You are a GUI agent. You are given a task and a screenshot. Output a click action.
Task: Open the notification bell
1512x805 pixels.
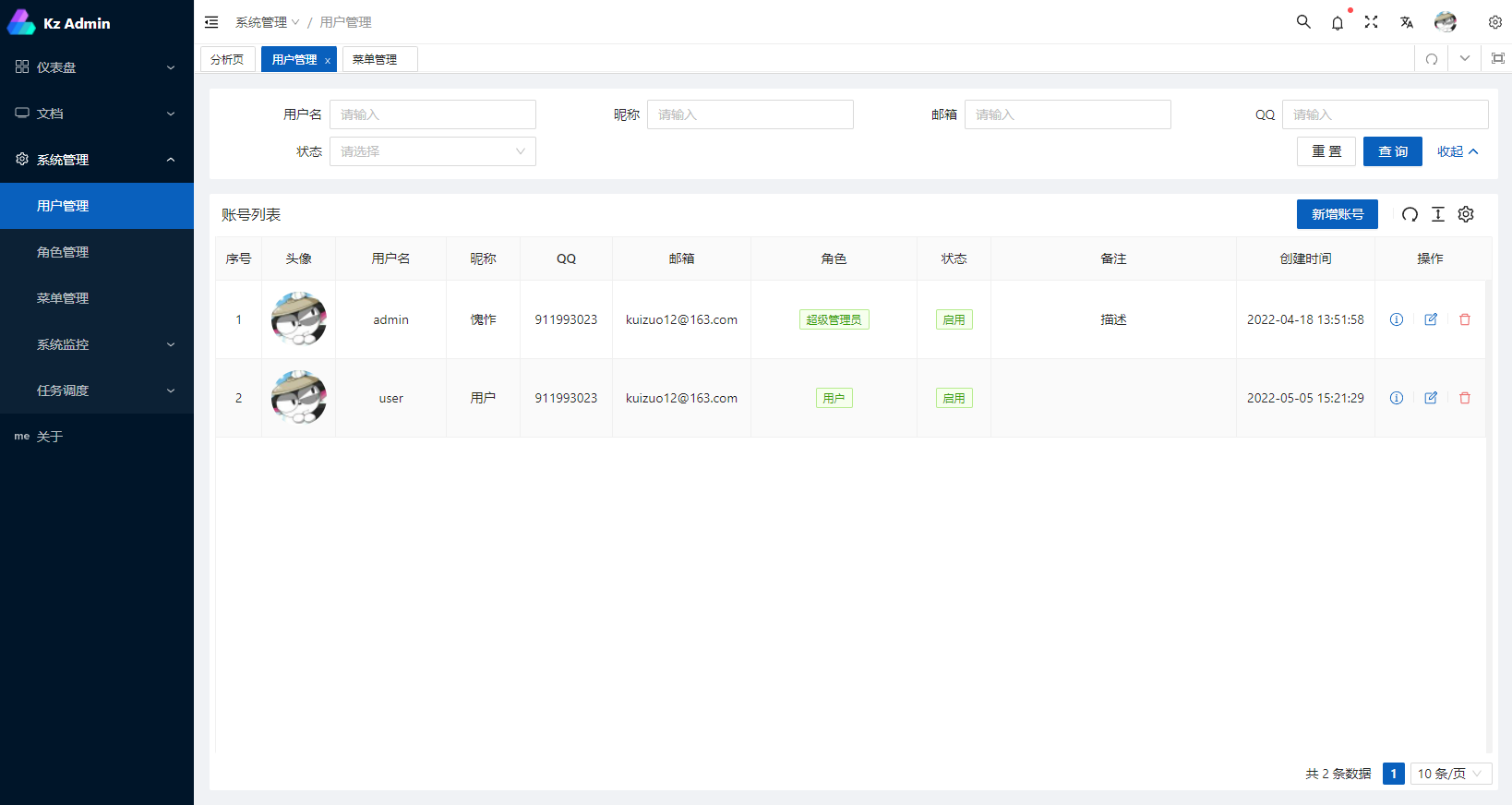point(1338,23)
